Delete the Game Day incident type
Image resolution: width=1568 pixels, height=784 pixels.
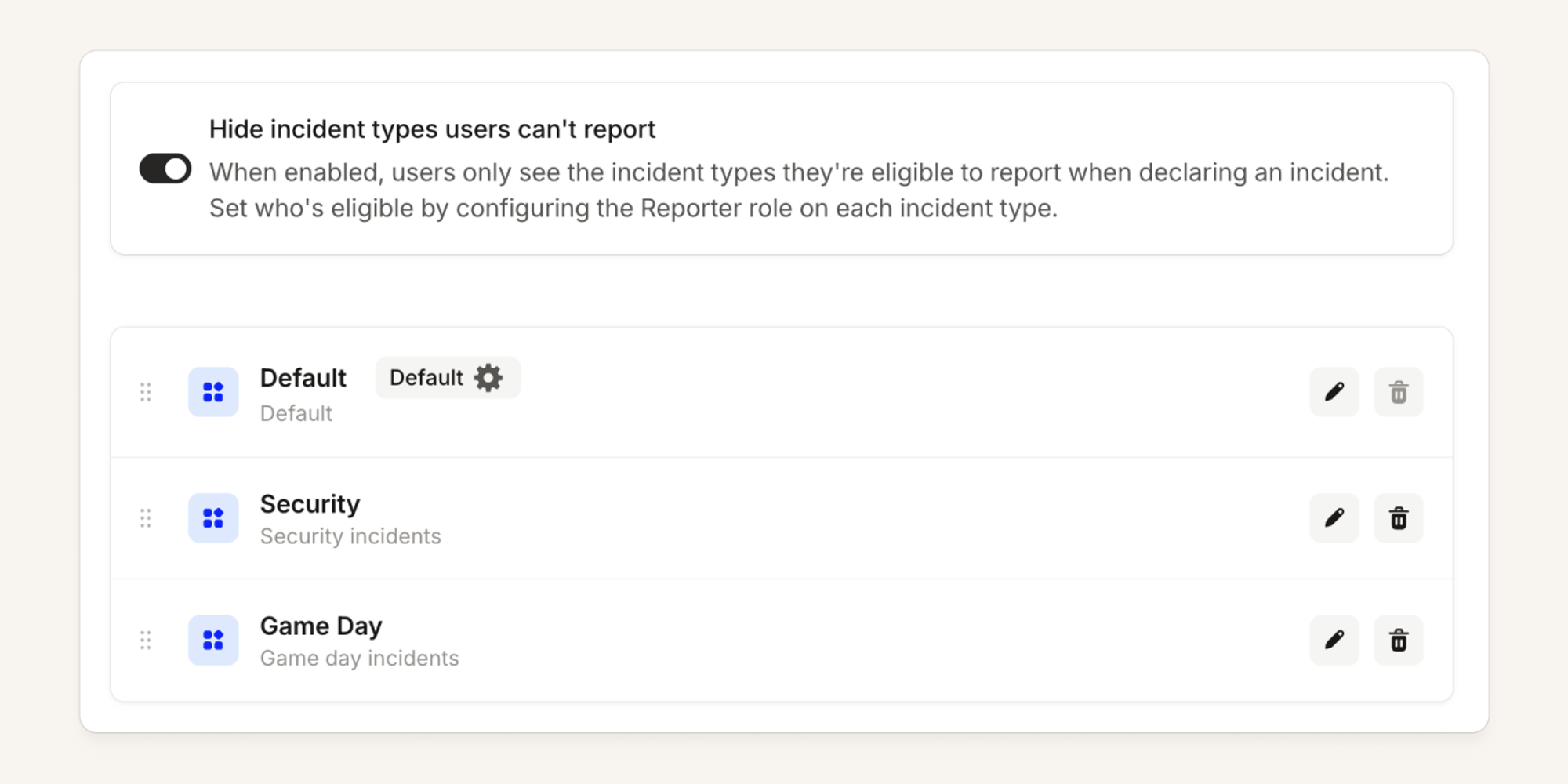pos(1399,641)
